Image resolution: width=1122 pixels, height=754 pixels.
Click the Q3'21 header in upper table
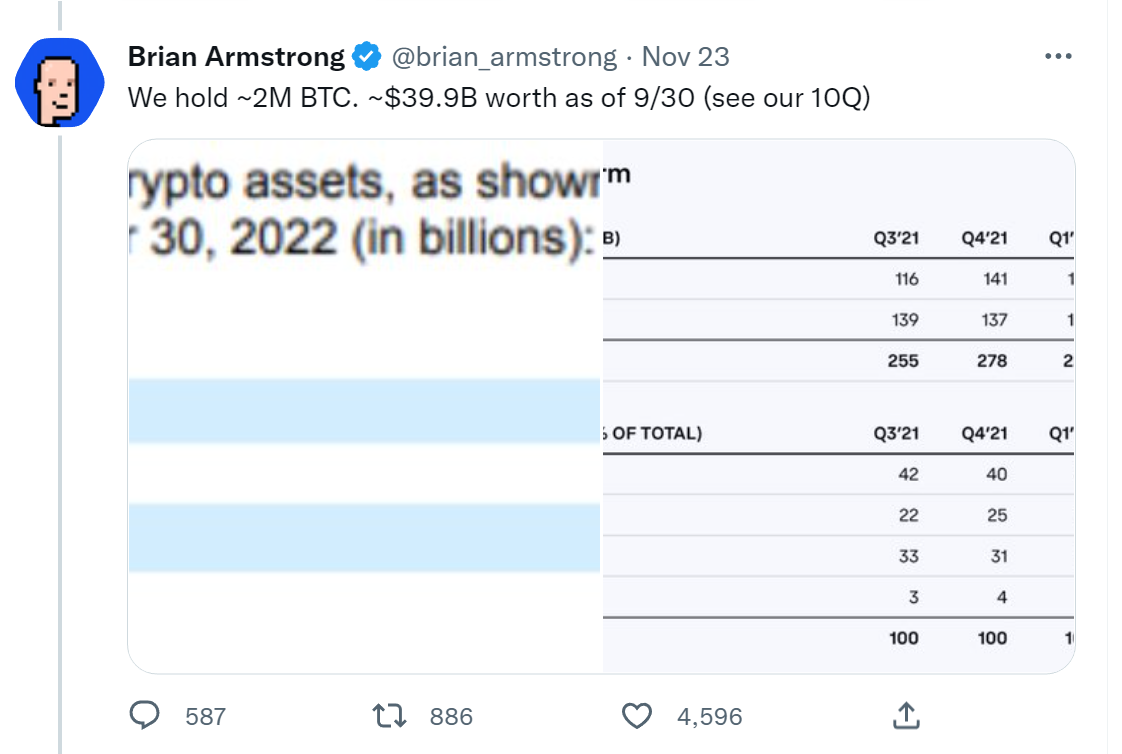click(896, 238)
